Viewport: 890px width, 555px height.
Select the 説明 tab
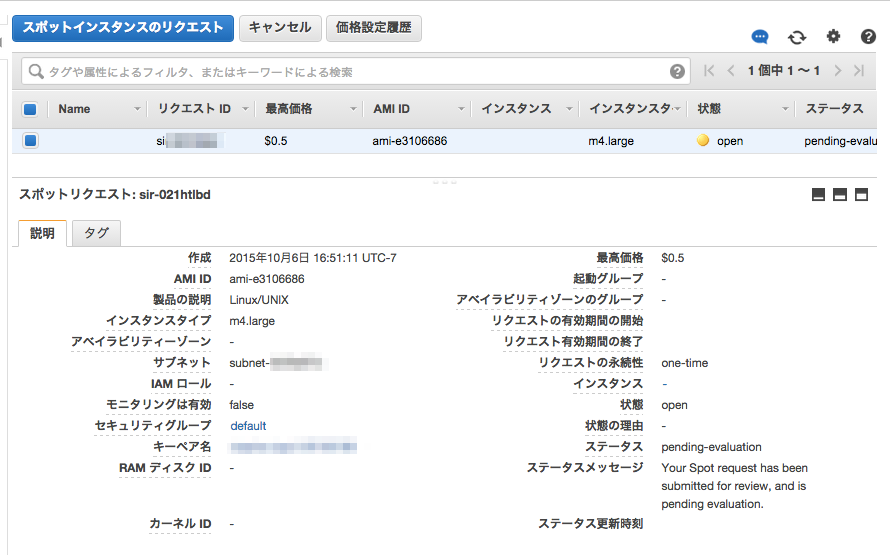43,233
